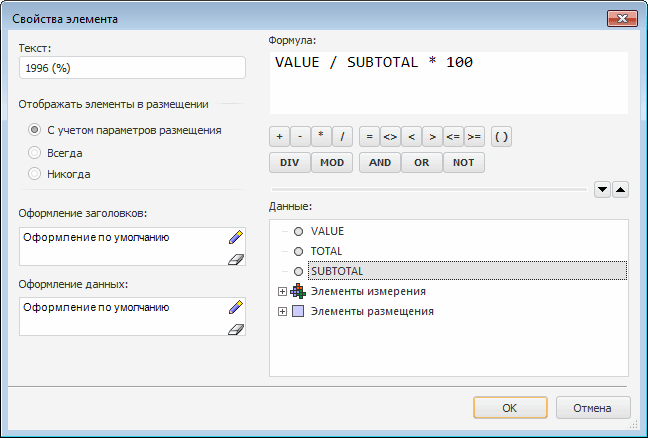Insert parentheses into the formula
The image size is (648, 438).
point(501,136)
